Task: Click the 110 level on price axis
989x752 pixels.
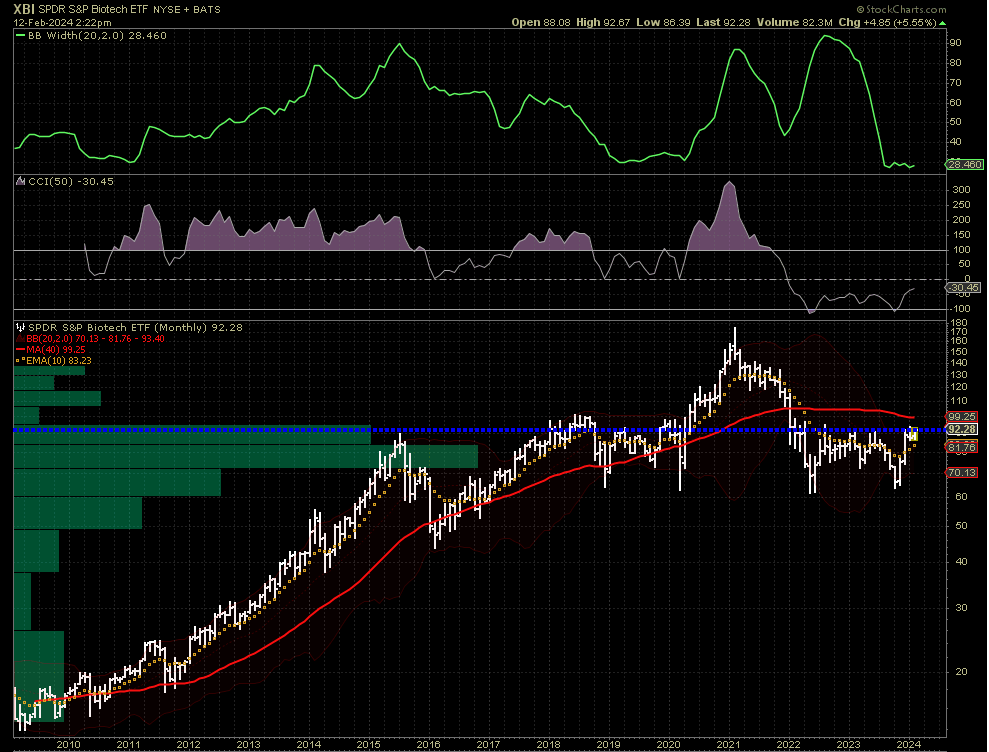Action: click(959, 401)
